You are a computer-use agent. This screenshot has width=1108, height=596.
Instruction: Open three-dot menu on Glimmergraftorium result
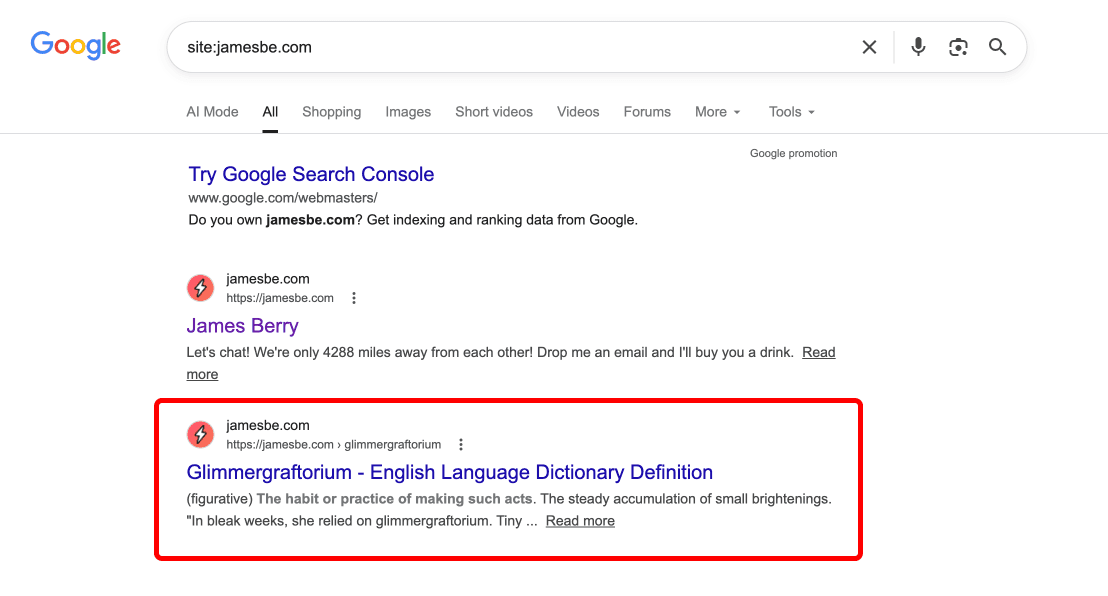[x=460, y=444]
